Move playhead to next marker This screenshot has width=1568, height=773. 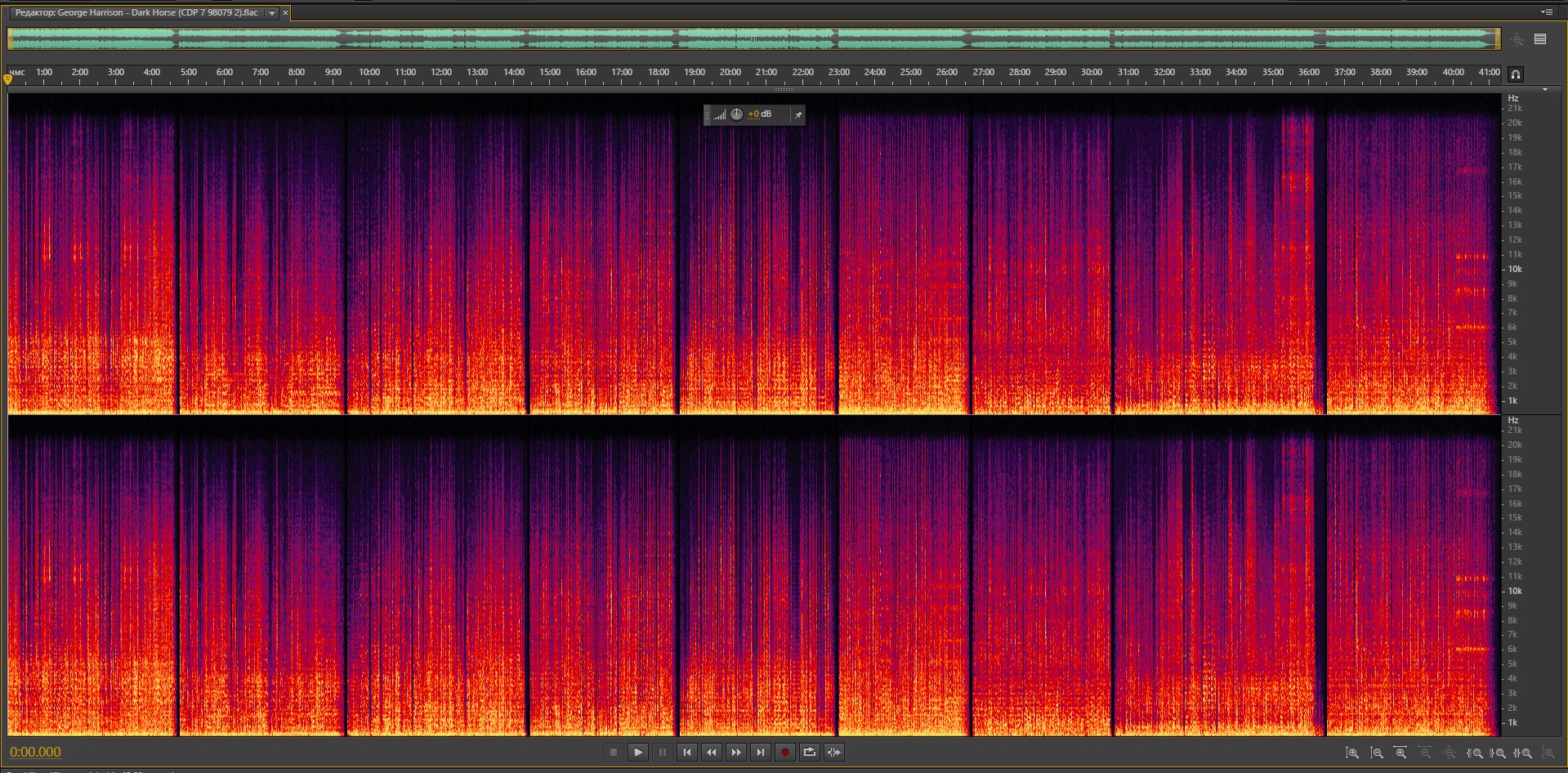[760, 752]
